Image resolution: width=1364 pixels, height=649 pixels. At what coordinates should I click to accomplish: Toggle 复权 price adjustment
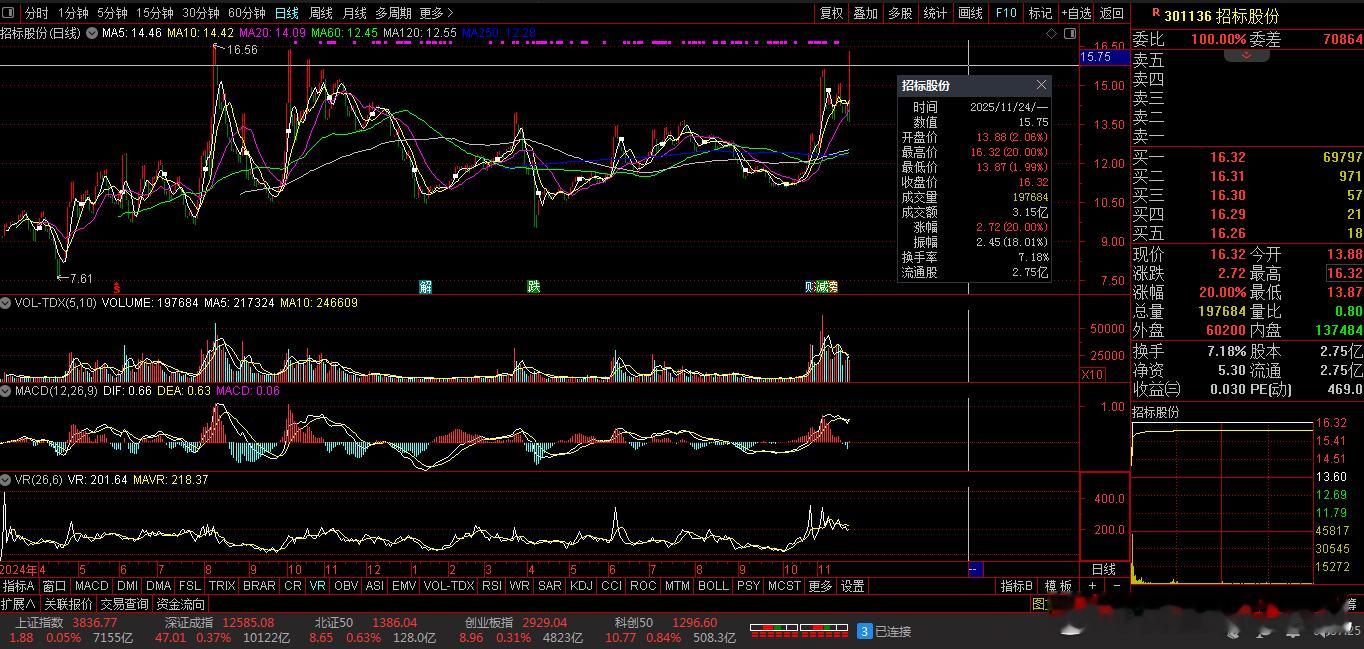coord(831,13)
